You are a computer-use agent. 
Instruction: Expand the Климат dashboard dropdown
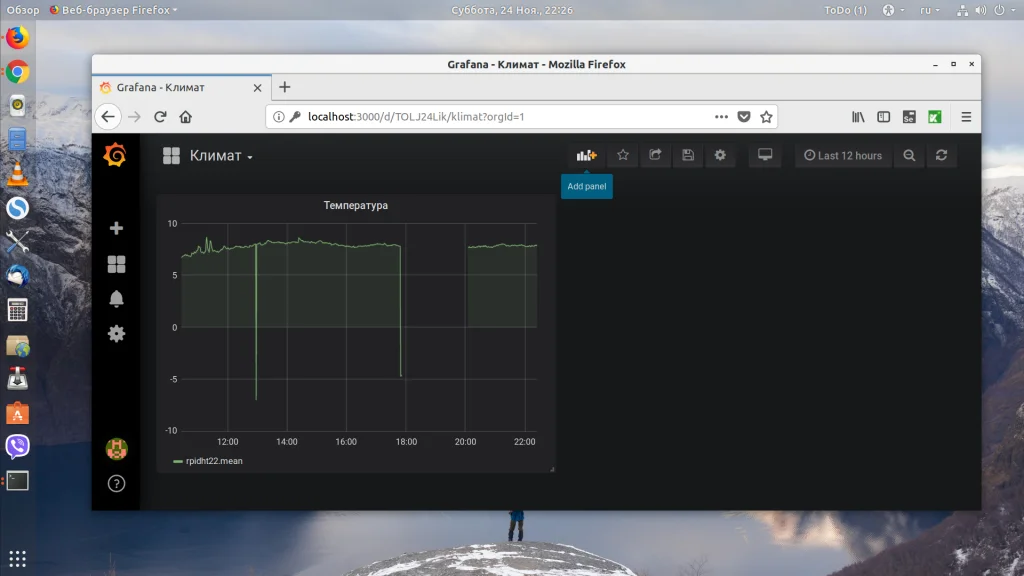point(221,156)
